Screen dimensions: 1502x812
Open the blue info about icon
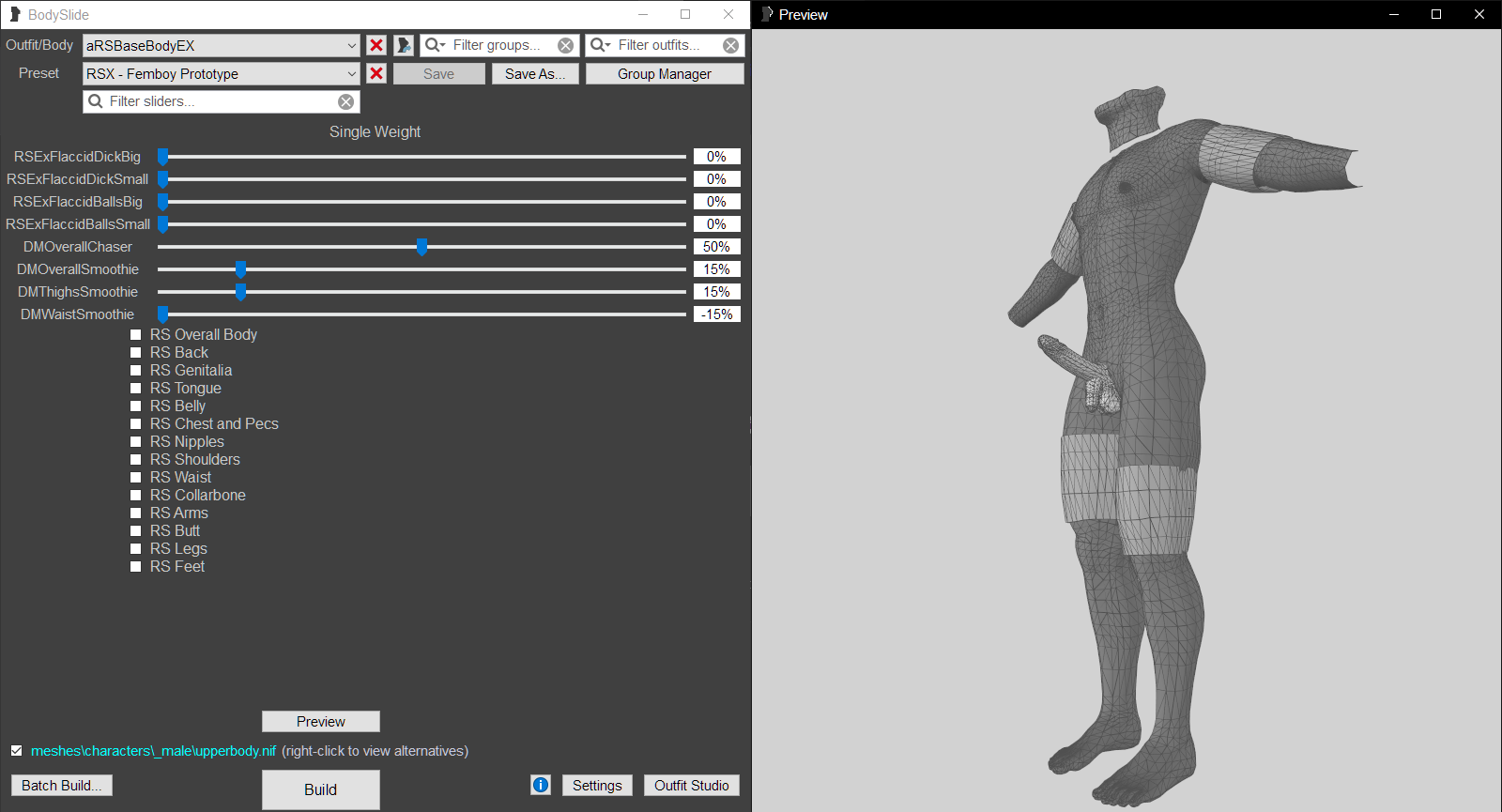[541, 785]
